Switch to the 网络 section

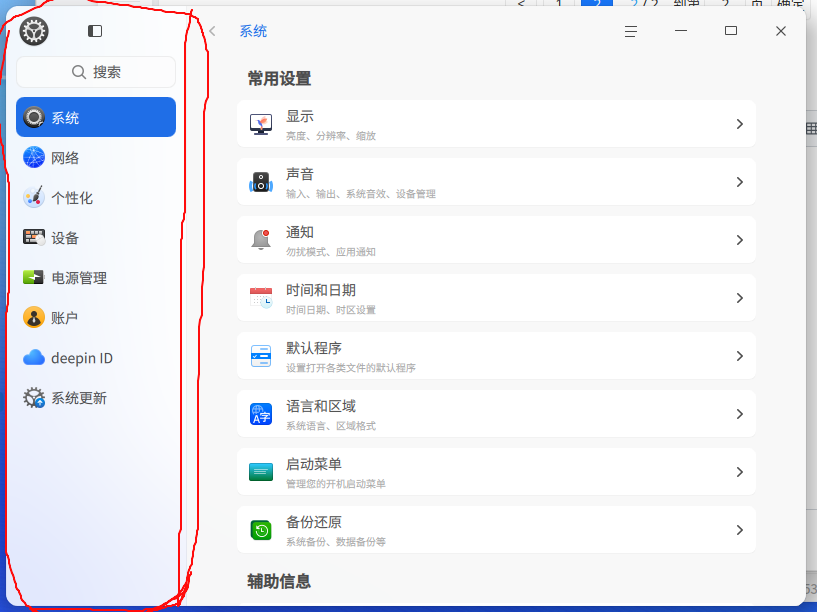pos(96,157)
